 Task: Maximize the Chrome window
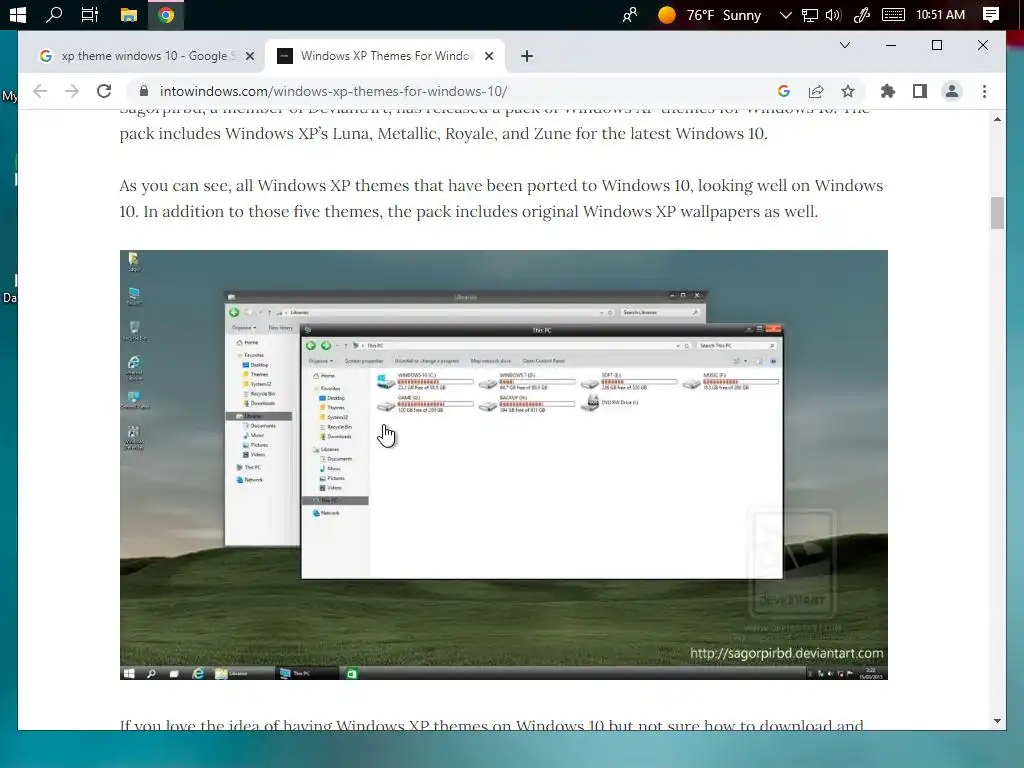936,45
